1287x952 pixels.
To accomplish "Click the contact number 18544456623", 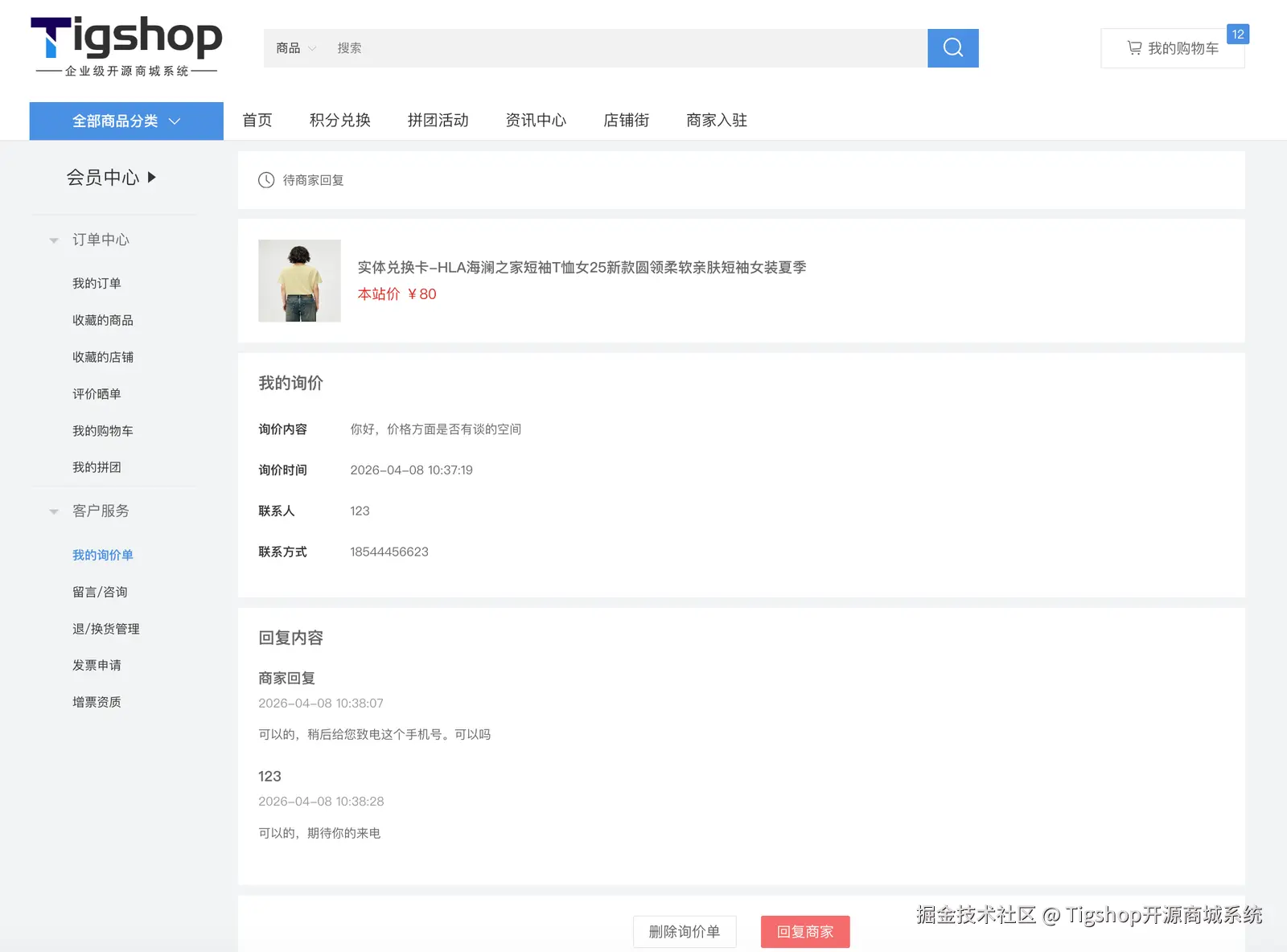I will 389,552.
